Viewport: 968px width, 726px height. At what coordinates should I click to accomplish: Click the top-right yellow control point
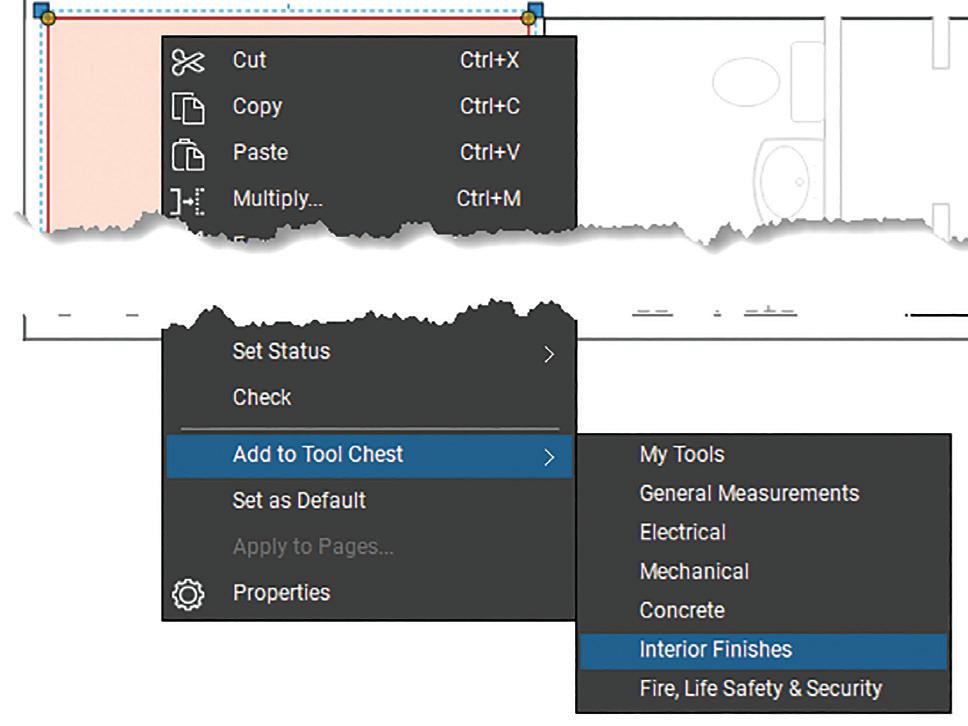528,17
